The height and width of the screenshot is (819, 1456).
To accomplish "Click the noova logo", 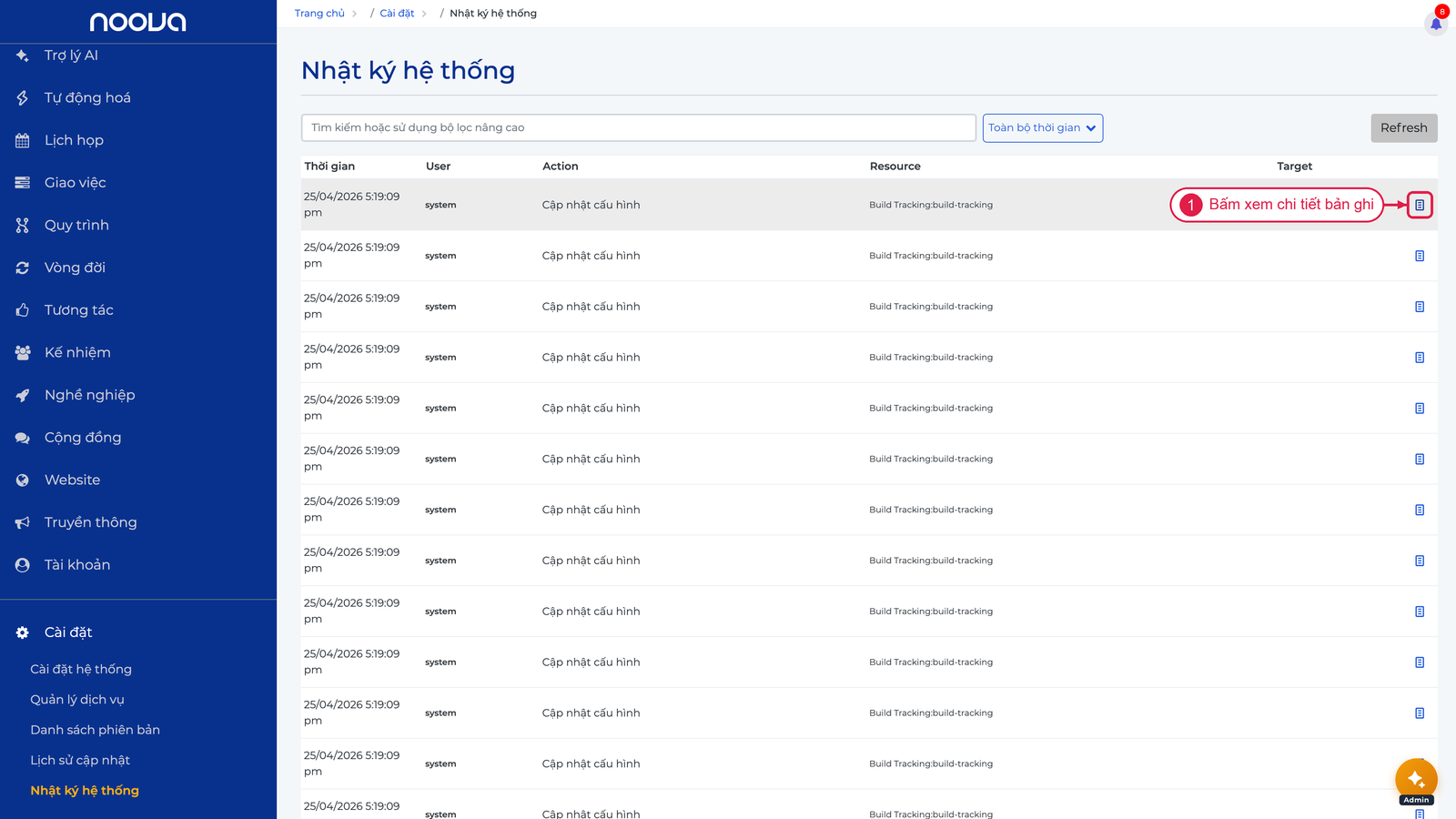I will point(138,21).
